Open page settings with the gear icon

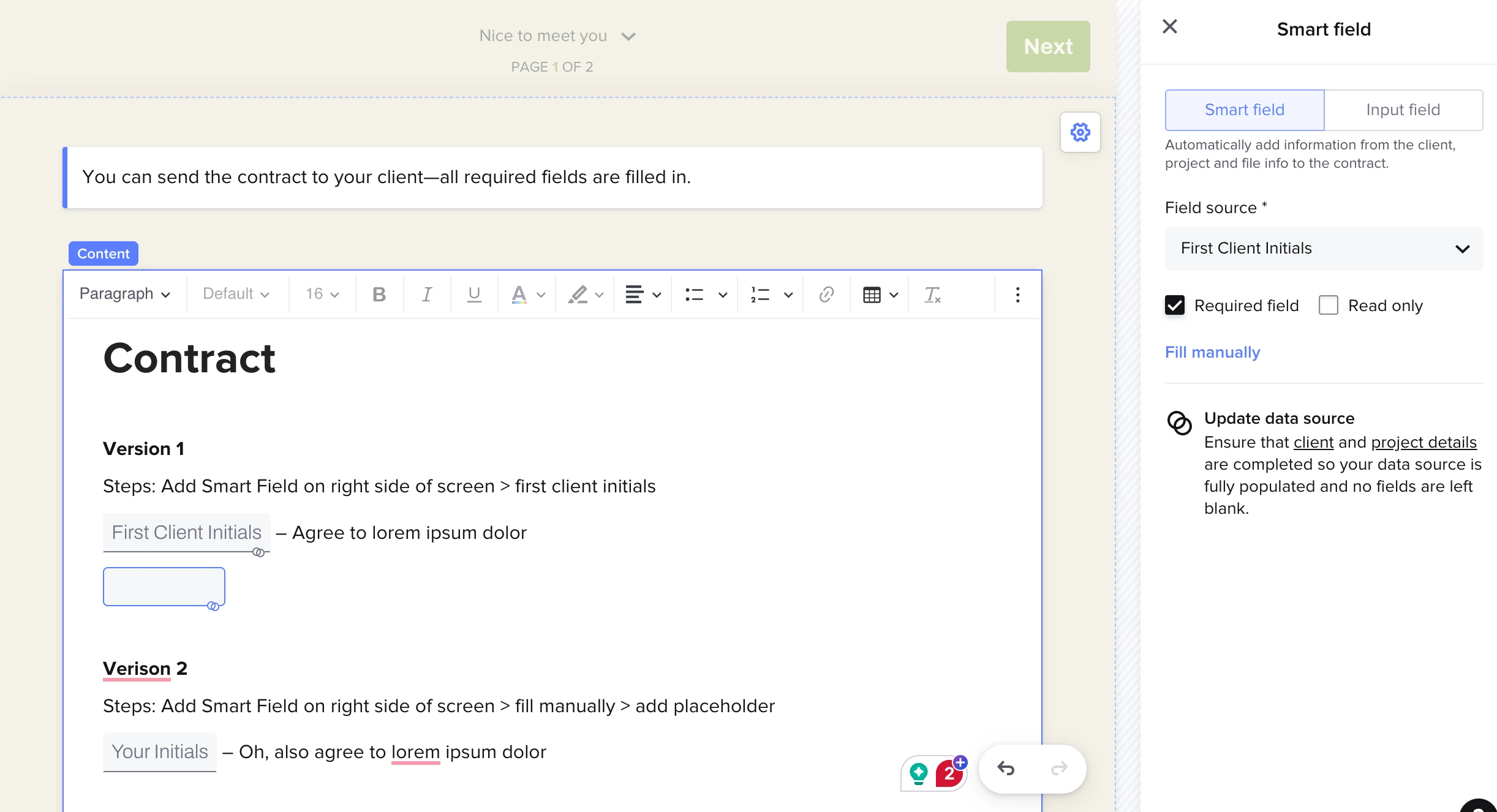click(x=1080, y=132)
